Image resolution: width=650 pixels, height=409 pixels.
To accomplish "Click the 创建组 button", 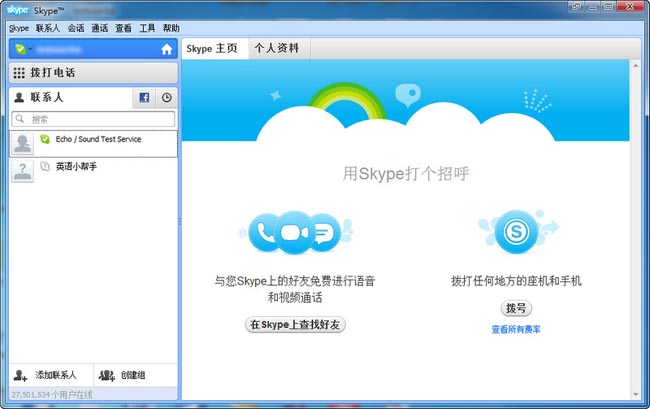I will [x=122, y=375].
